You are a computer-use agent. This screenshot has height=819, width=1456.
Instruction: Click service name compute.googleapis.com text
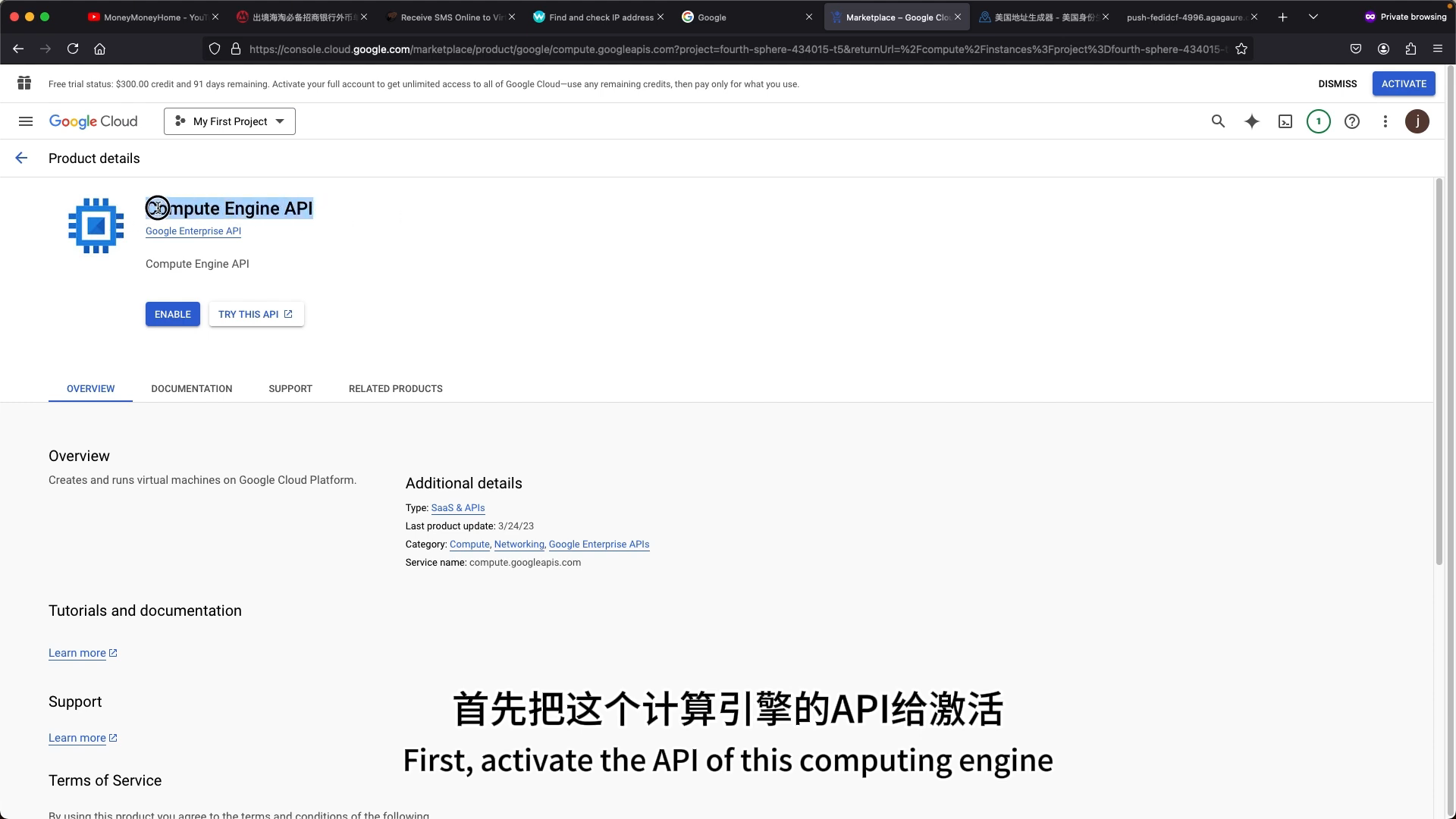pos(525,563)
